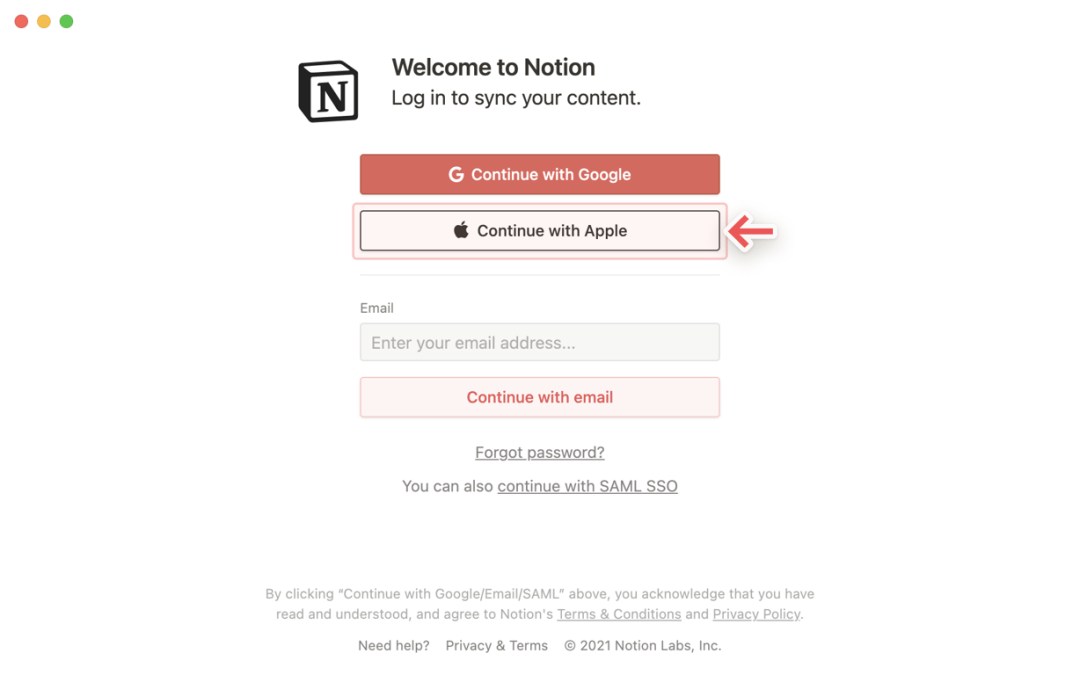Select Continue with Google
This screenshot has height=675, width=1080.
(x=540, y=173)
